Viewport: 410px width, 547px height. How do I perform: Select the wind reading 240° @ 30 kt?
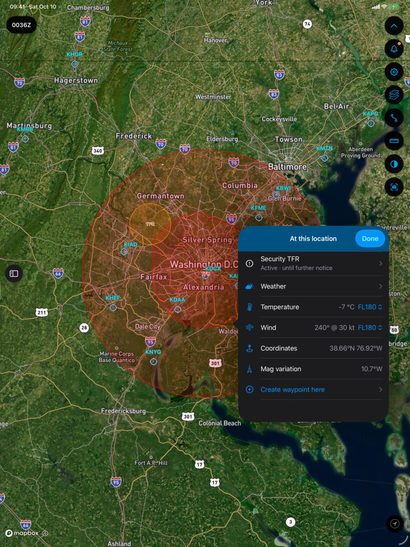[334, 328]
